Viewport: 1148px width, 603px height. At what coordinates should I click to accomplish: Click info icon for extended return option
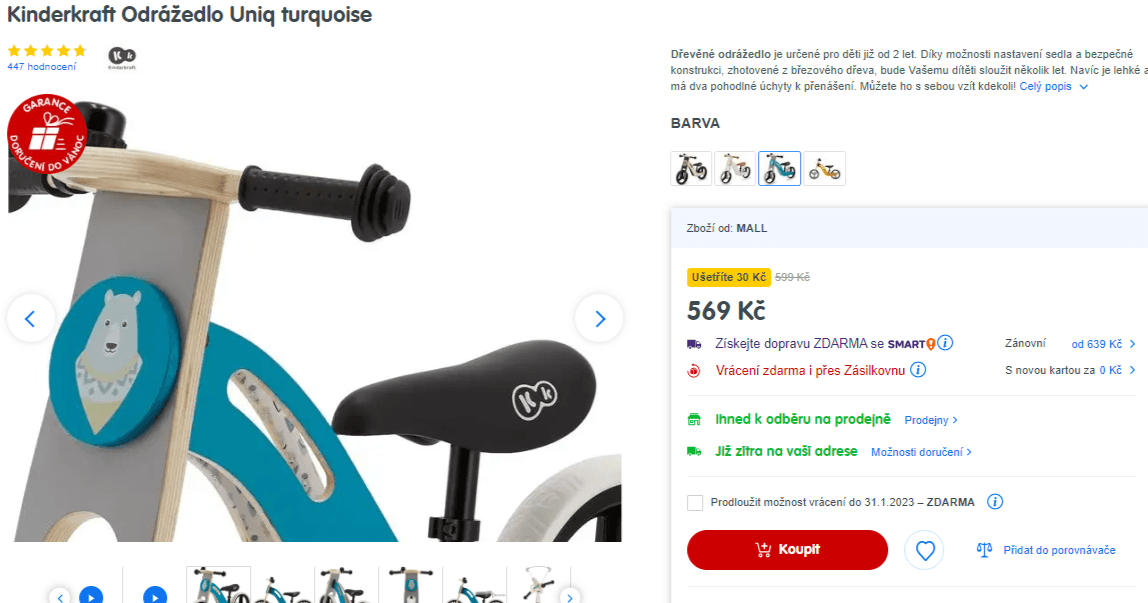[994, 502]
